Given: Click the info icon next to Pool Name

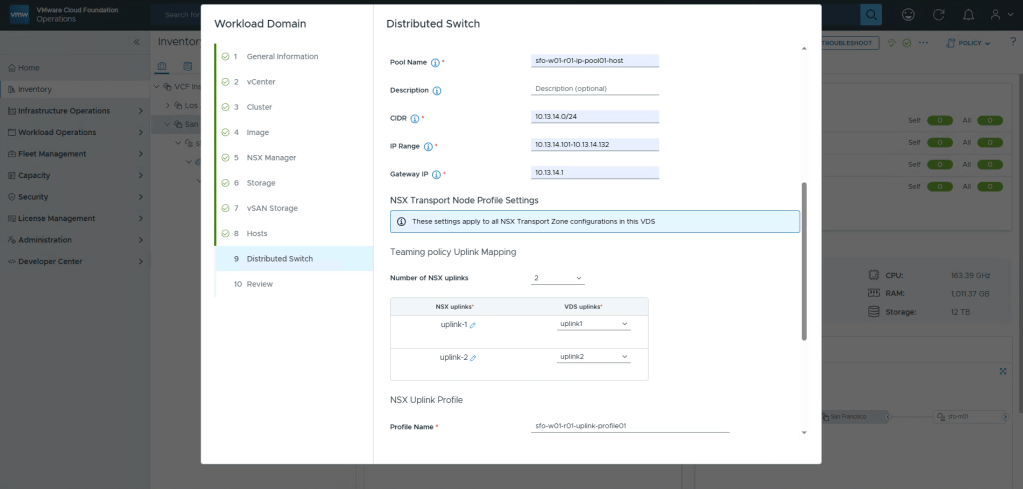Looking at the screenshot, I should click(x=435, y=62).
